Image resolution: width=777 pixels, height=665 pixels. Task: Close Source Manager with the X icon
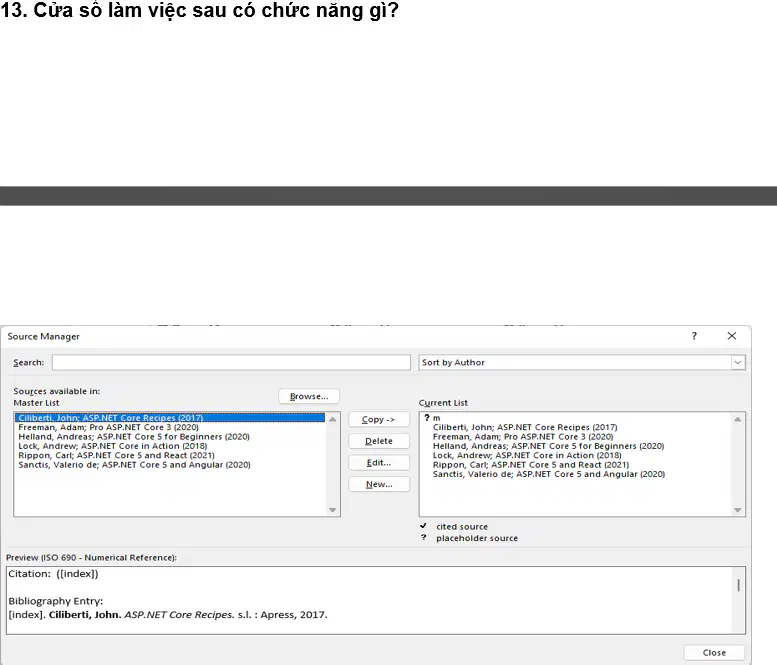(731, 336)
